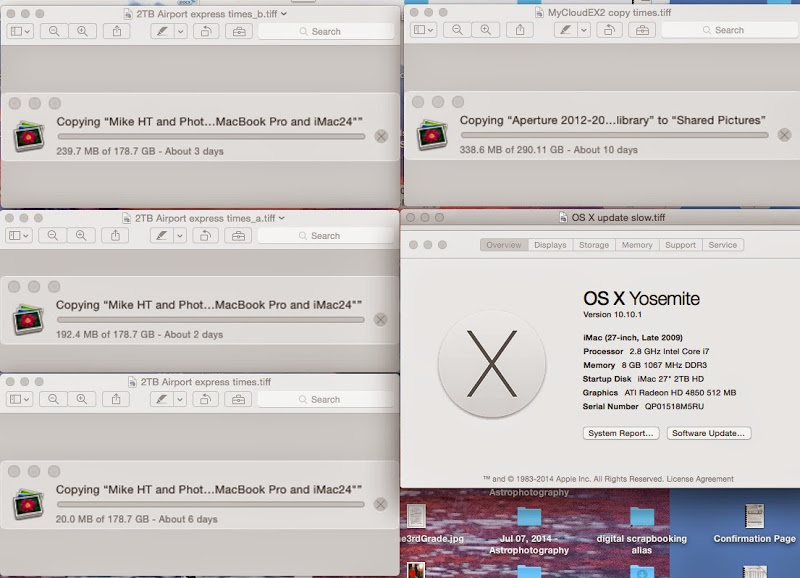The image size is (800, 578).
Task: Share from 2TB Airport express times.tiff window
Action: click(116, 399)
